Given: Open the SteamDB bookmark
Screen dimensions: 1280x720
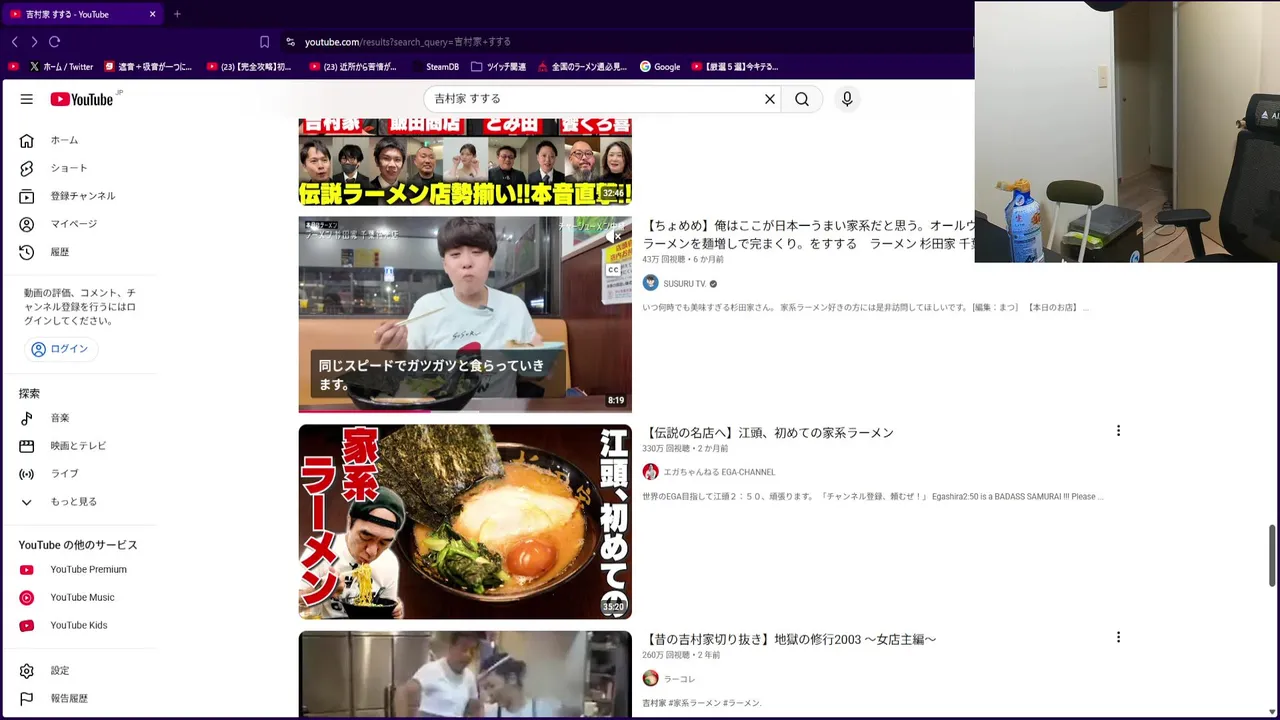Looking at the screenshot, I should (x=434, y=67).
